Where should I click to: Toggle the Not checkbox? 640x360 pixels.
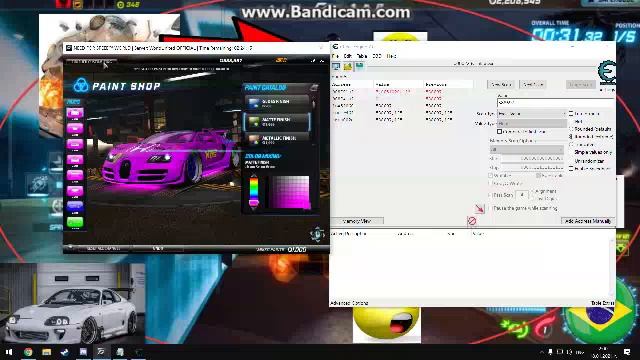tap(571, 121)
